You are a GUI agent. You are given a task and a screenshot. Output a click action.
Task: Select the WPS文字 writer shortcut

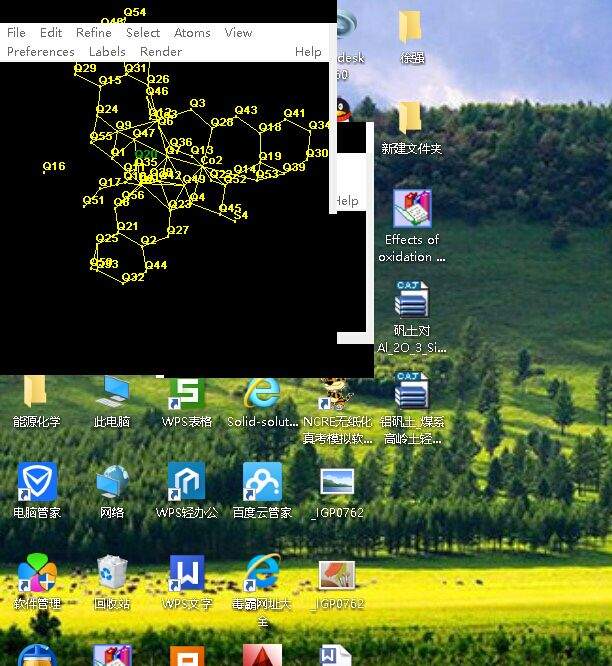187,573
